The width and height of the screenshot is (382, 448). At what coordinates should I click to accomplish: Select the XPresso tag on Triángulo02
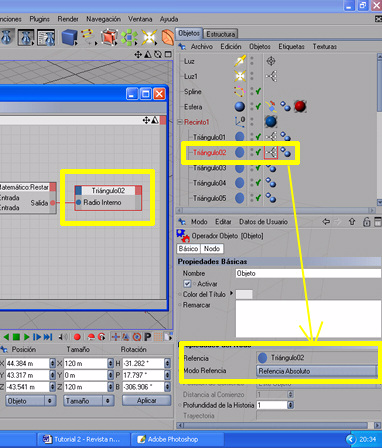[271, 153]
